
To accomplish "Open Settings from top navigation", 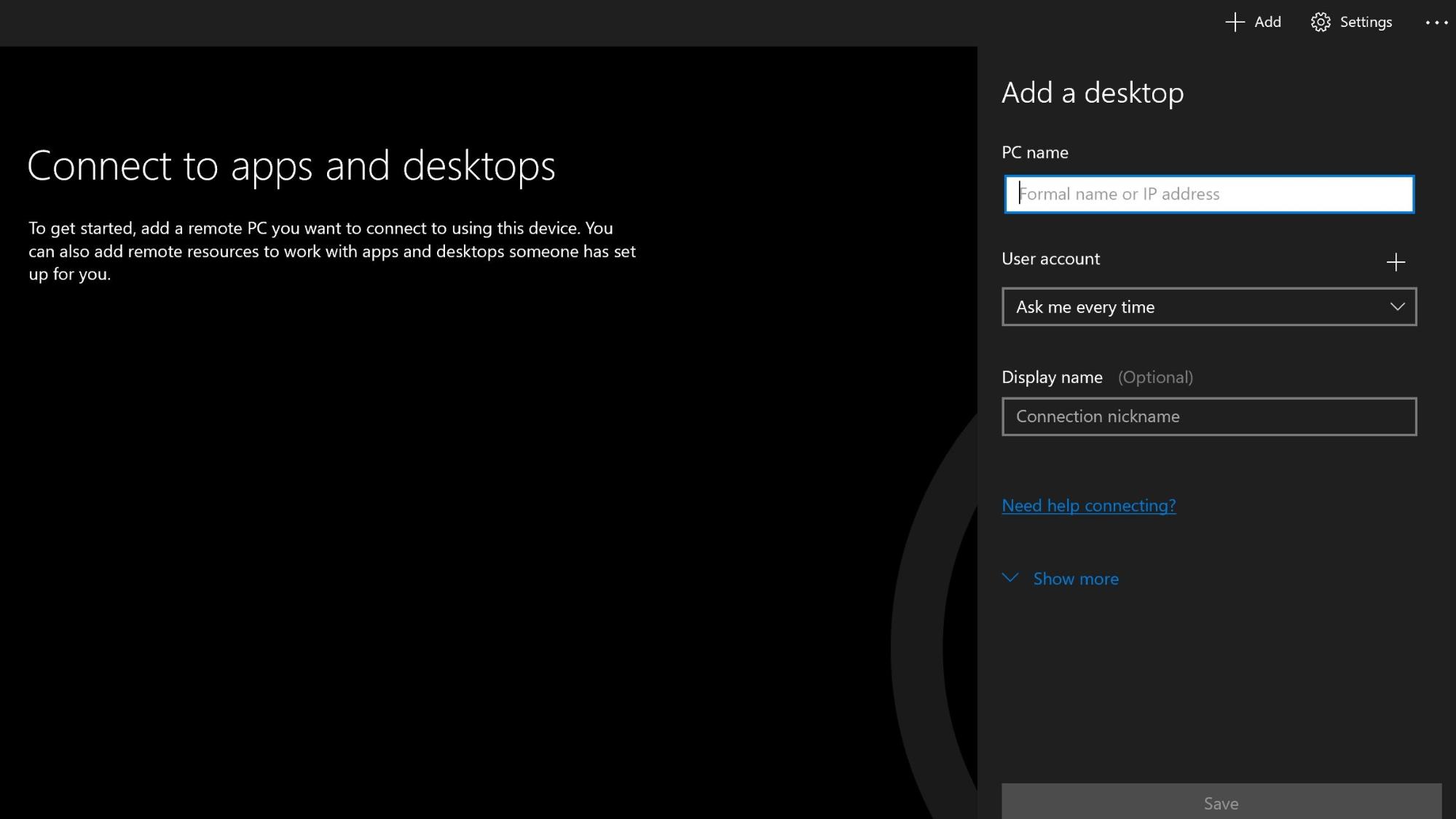I will coord(1351,22).
